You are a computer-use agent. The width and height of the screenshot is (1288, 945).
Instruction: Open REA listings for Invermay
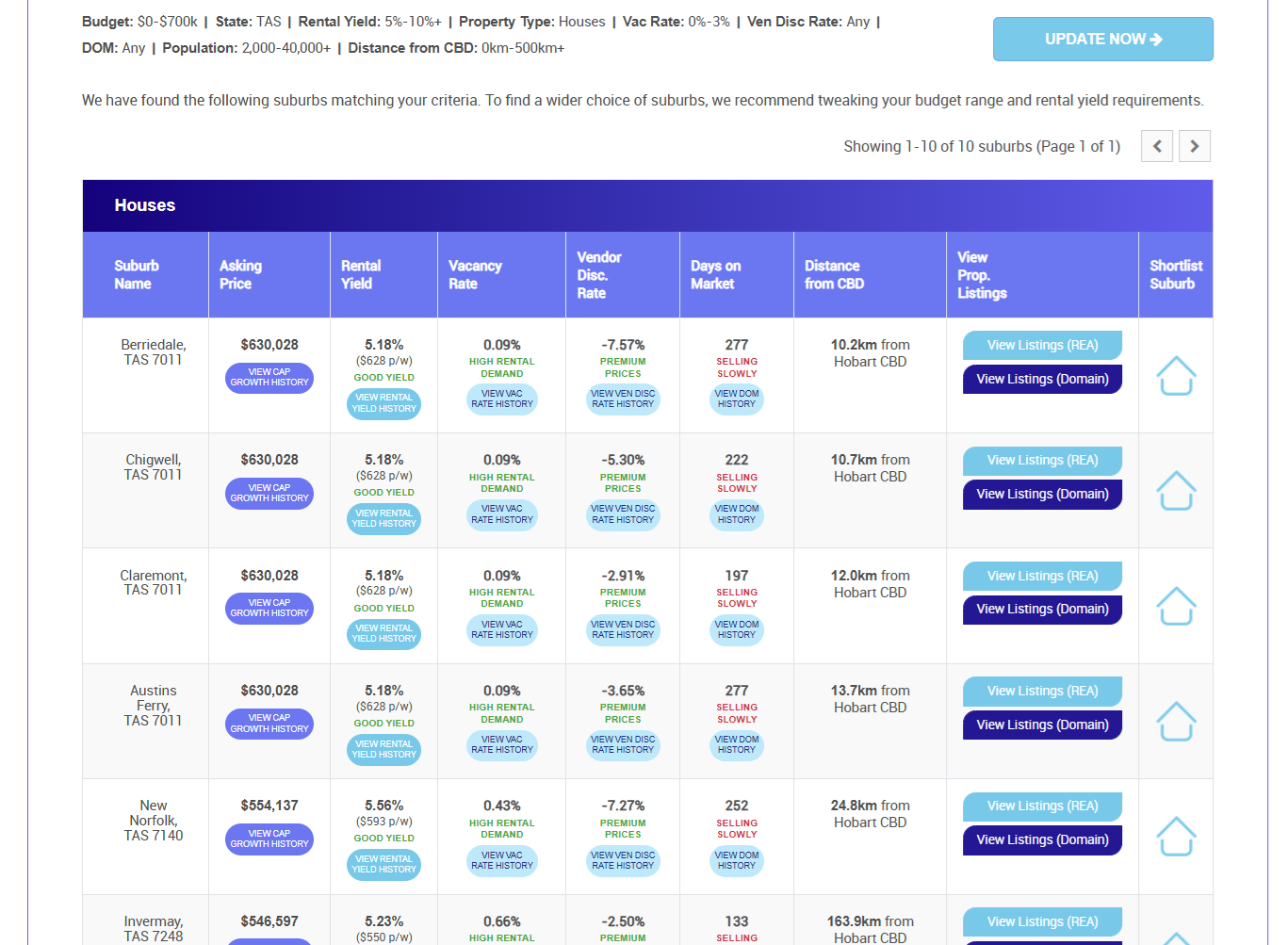pyautogui.click(x=1042, y=921)
